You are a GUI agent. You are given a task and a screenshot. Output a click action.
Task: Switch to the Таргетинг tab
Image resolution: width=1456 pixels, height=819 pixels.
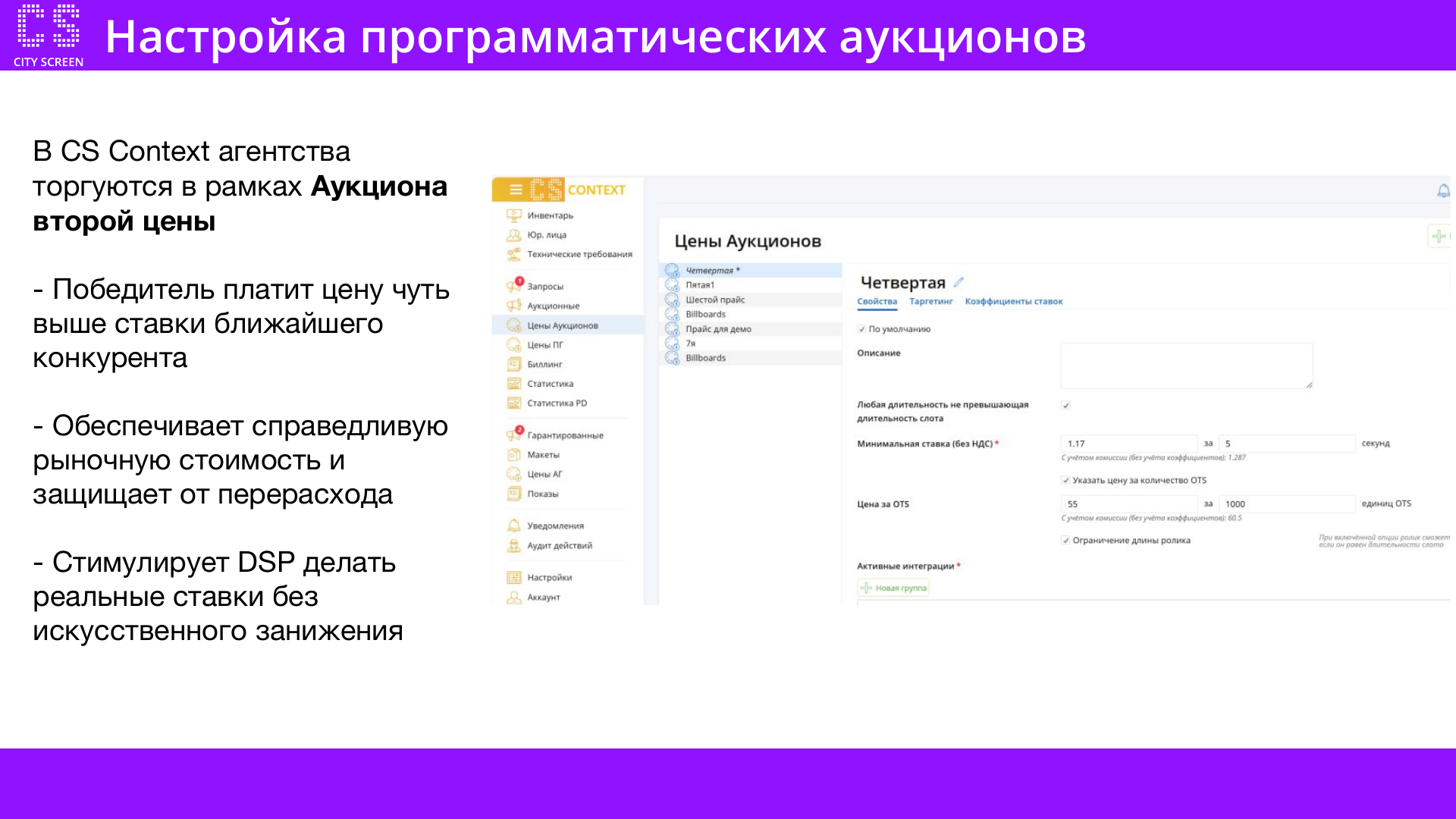point(930,302)
